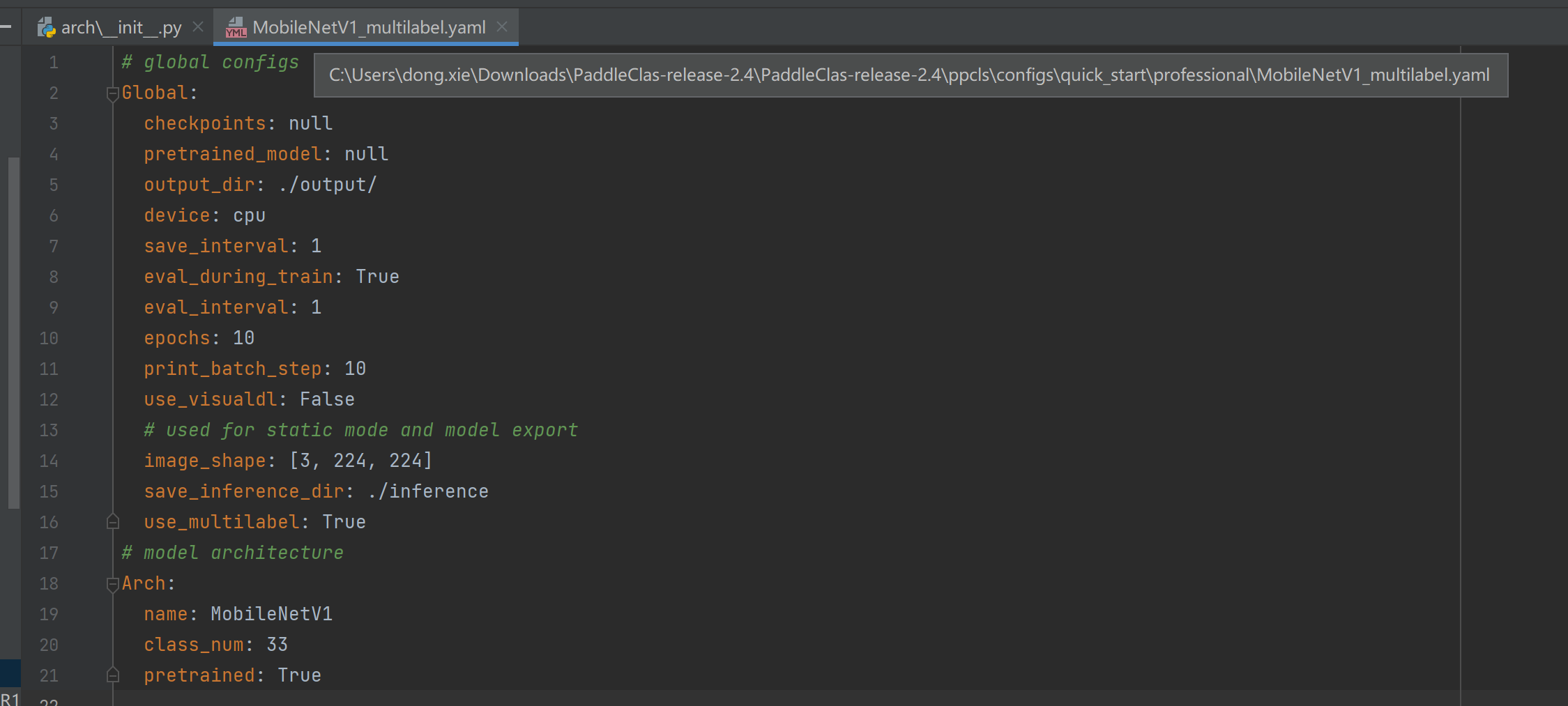Click 'print_batch_step: 10' line
The height and width of the screenshot is (706, 1568).
click(255, 369)
